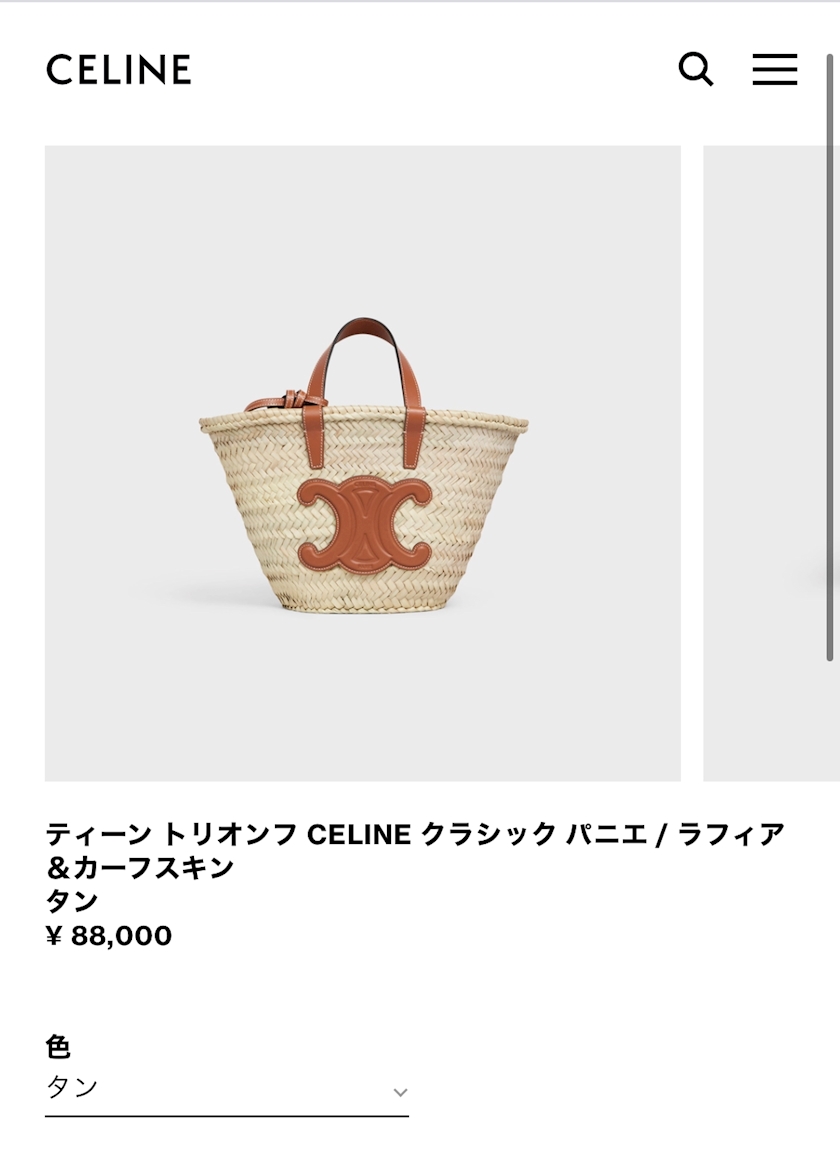This screenshot has height=1169, width=840.
Task: Click the selected タン value in dropdown
Action: click(x=72, y=1087)
